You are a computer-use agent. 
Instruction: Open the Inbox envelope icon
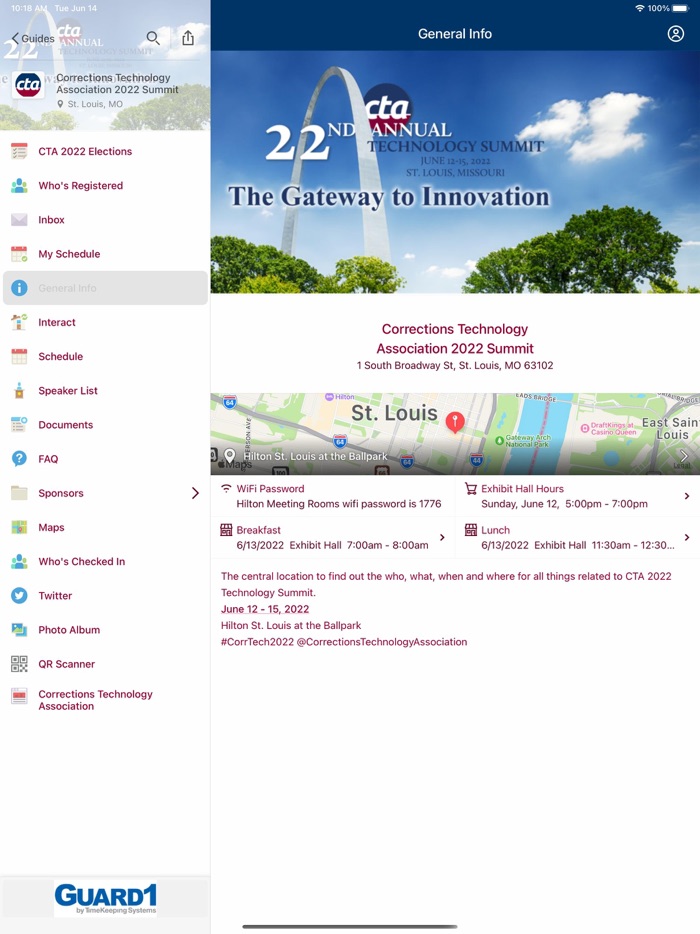coord(19,220)
